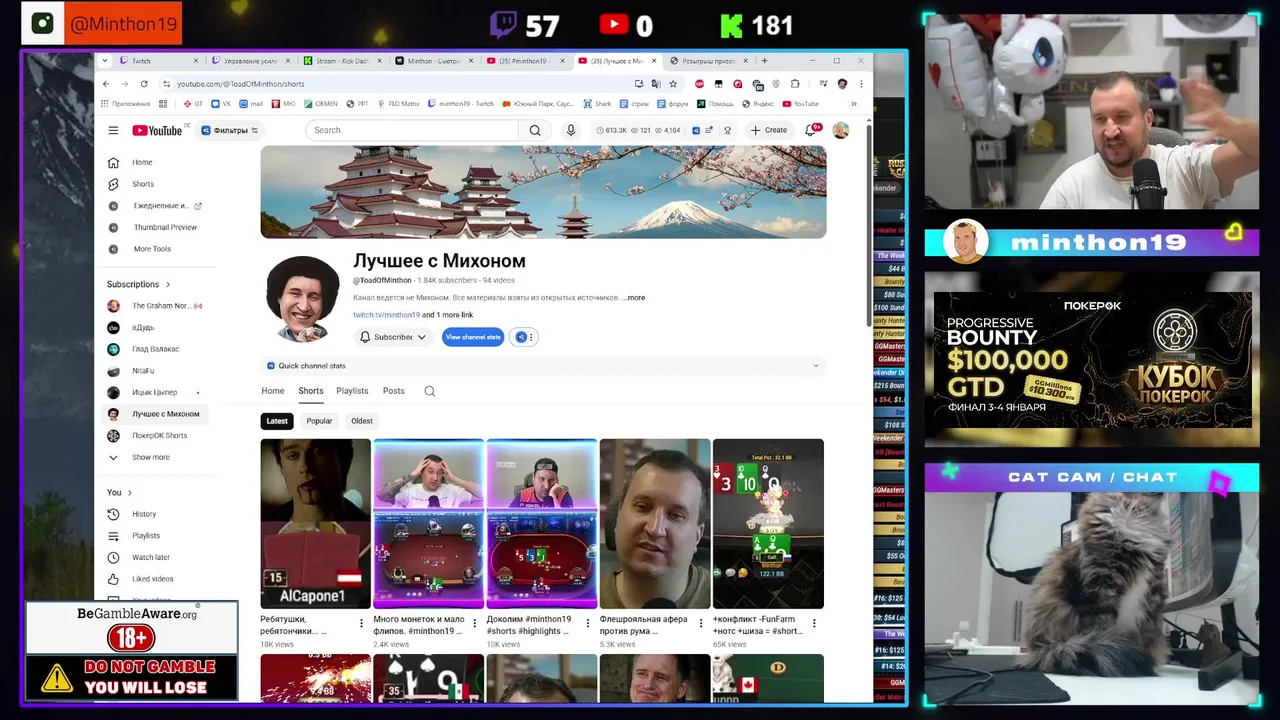Switch to channel Posts tab
The width and height of the screenshot is (1280, 720).
(394, 391)
